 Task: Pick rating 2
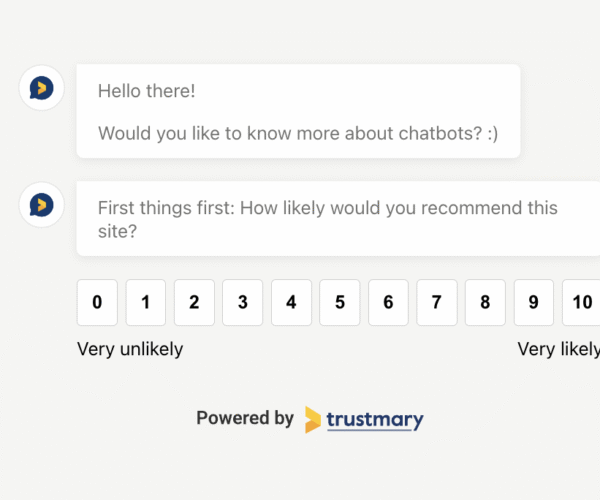point(194,302)
